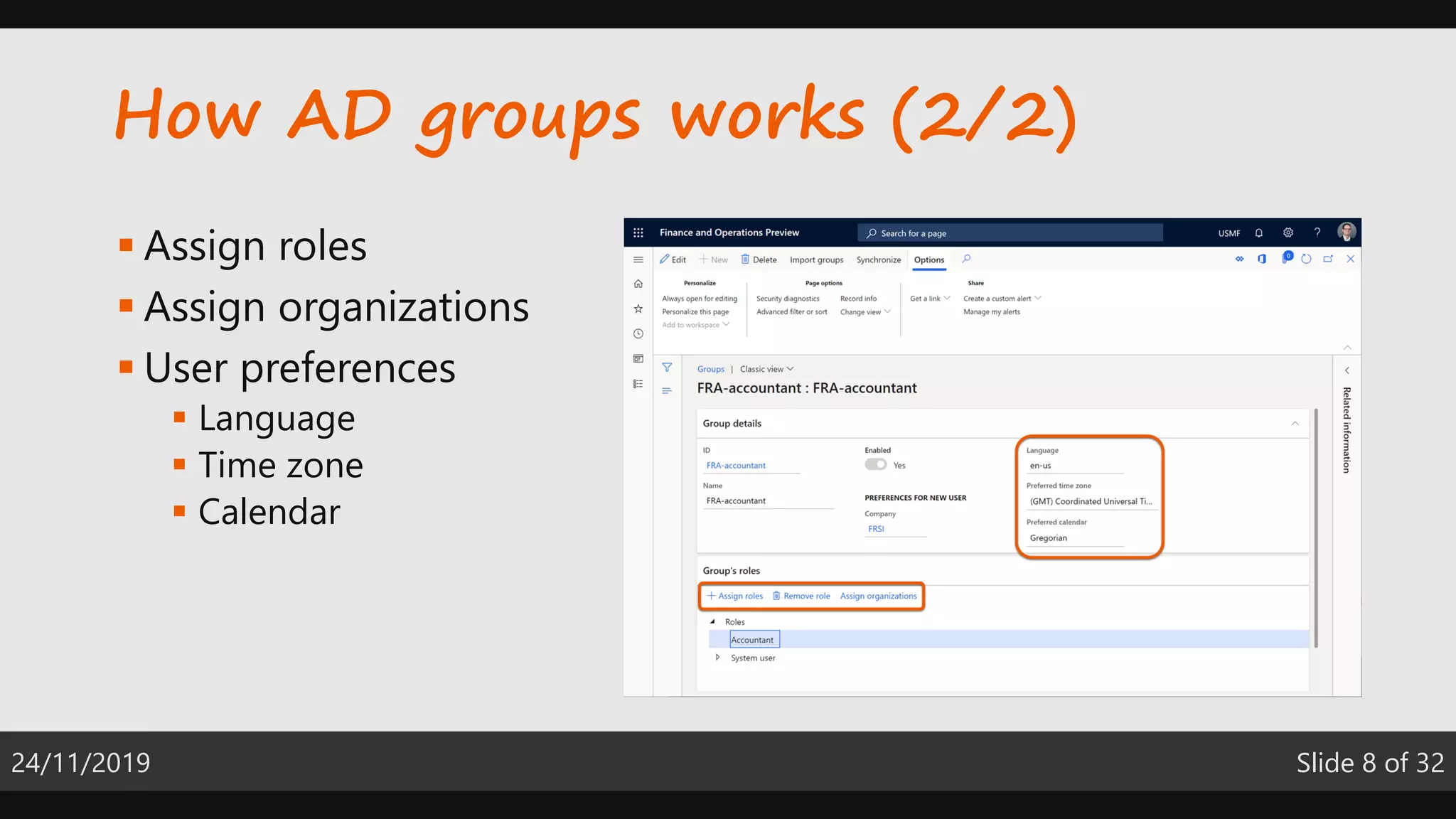Click the Assign organizations button
The image size is (1456, 819).
pos(878,596)
